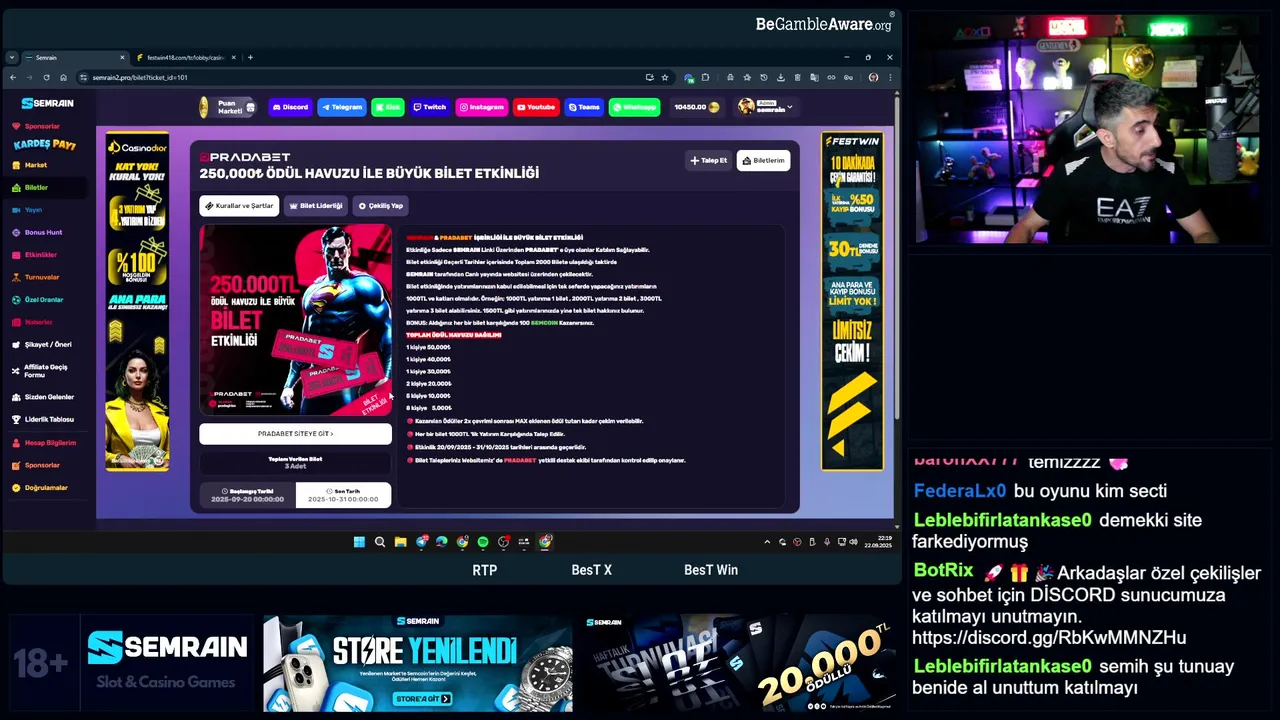Select the Başlangıç Tarihi date box
The width and height of the screenshot is (1280, 720).
tap(247, 495)
